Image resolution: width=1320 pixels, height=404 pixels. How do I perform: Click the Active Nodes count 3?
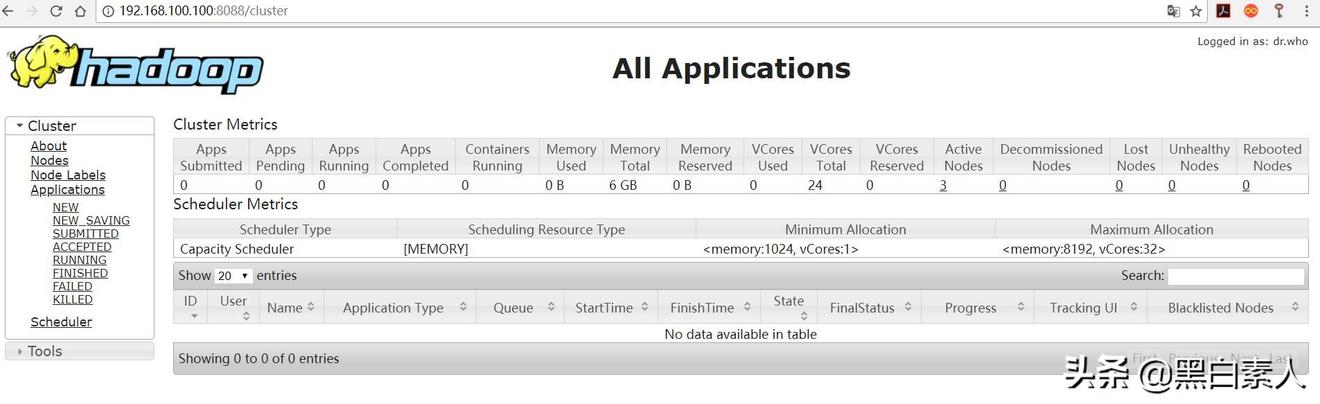pos(943,185)
